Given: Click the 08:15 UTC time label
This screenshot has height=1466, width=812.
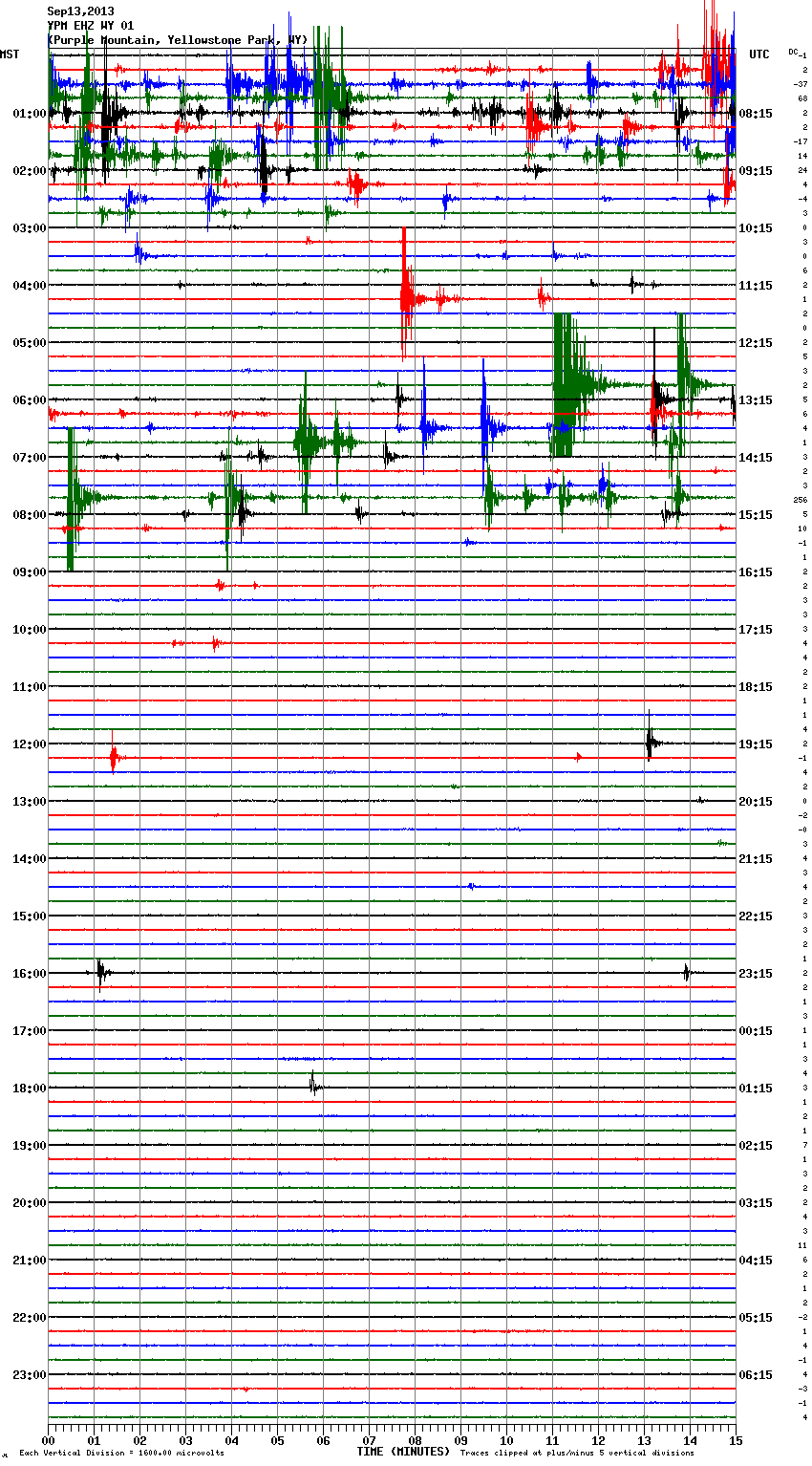Looking at the screenshot, I should pos(756,114).
